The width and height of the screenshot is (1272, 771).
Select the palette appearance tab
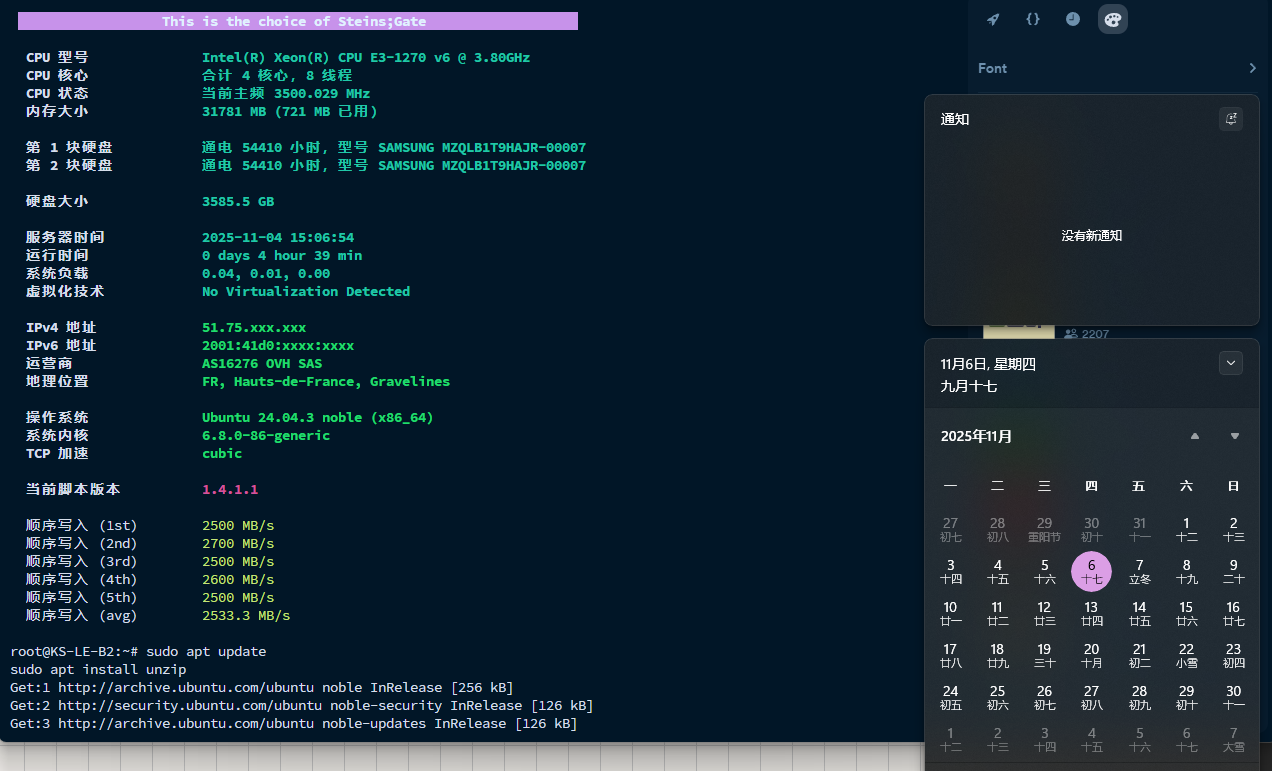1112,19
